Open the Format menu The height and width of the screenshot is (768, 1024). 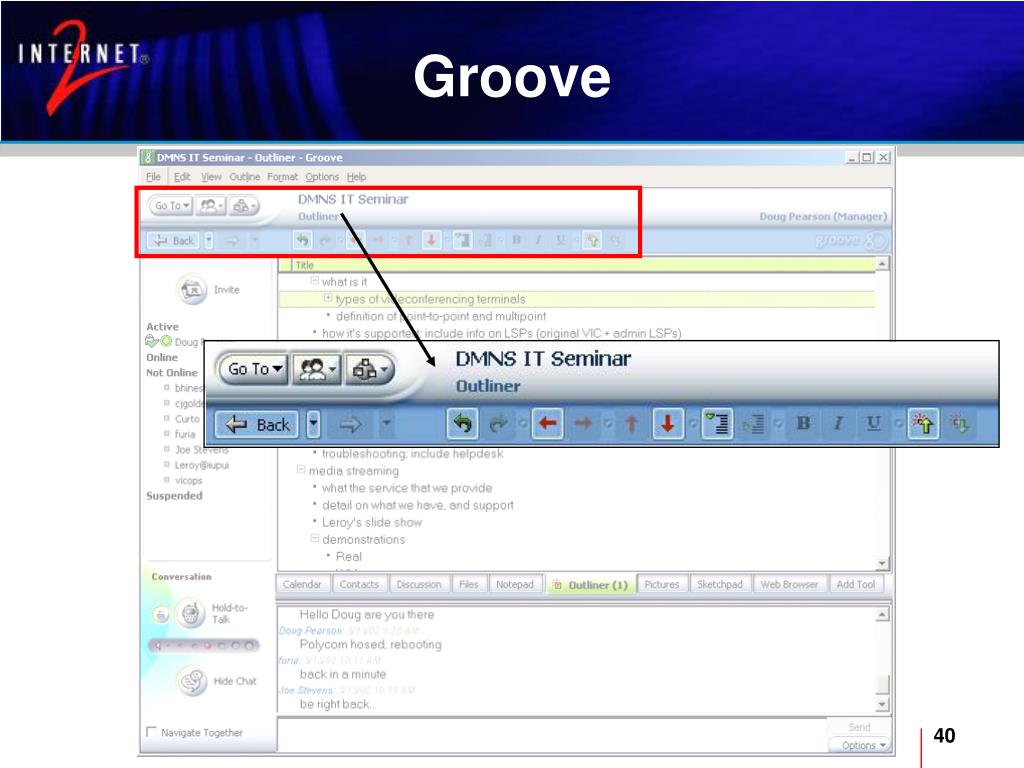click(282, 177)
